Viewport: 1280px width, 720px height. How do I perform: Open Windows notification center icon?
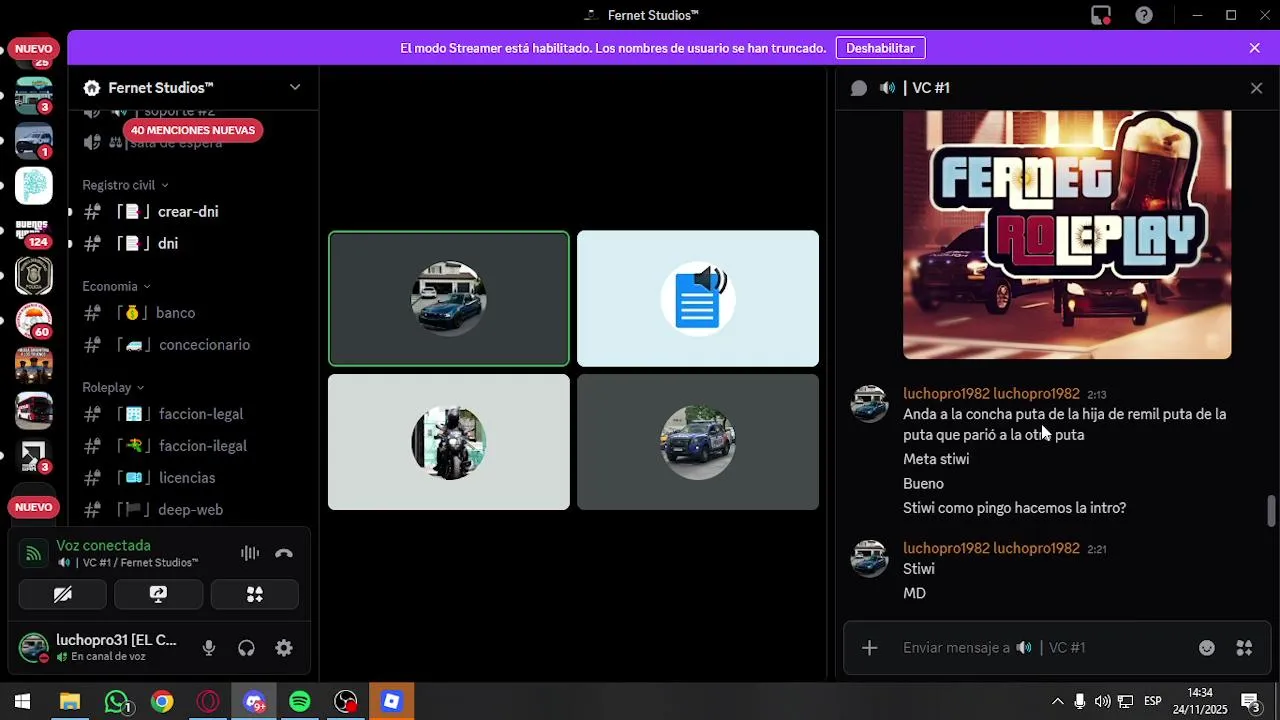[1250, 701]
